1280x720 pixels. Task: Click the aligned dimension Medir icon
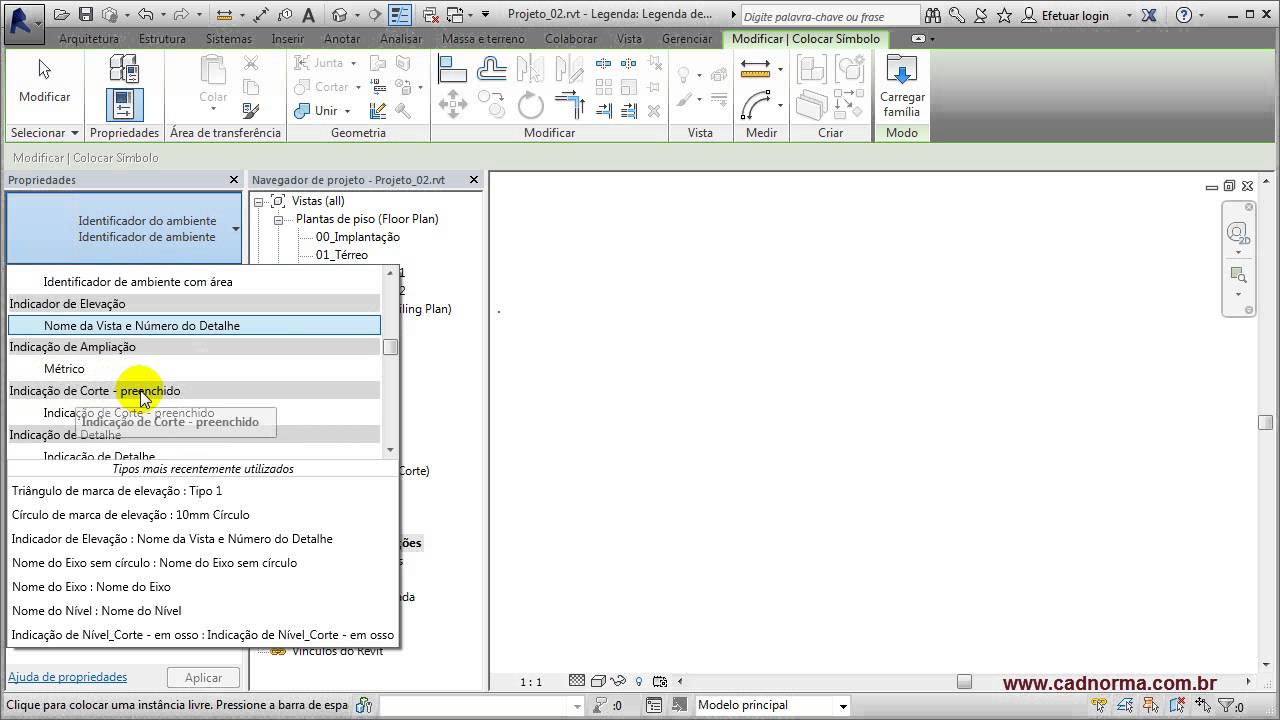point(755,68)
